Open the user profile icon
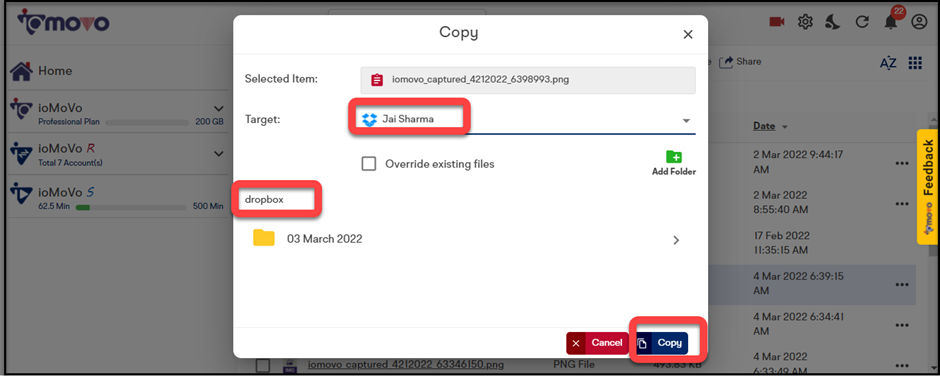The width and height of the screenshot is (940, 376). [x=918, y=22]
